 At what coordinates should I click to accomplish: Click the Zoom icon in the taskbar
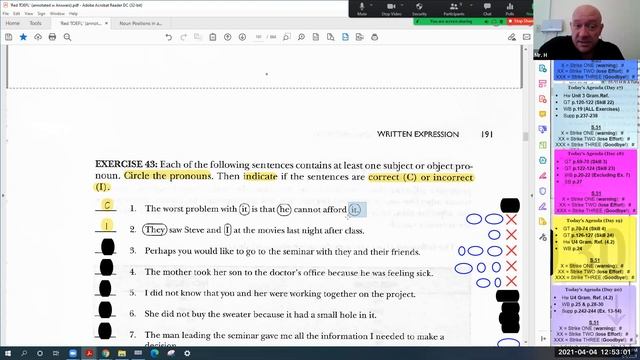point(73,353)
